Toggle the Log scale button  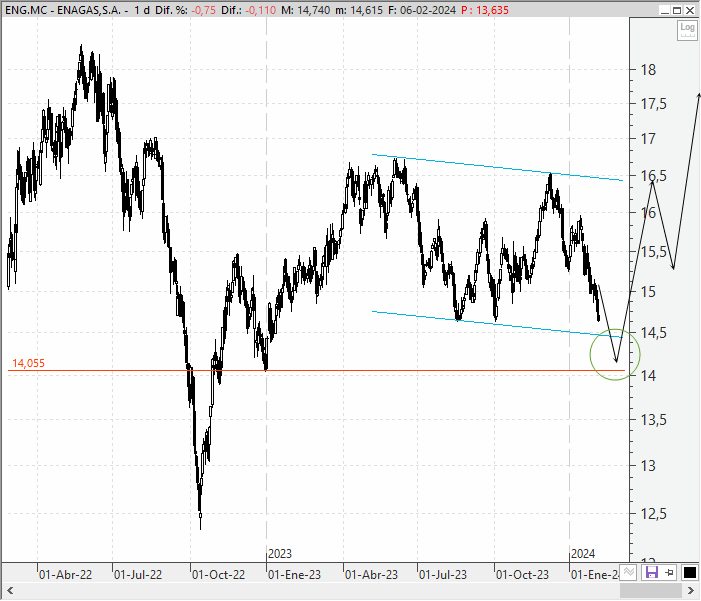[687, 30]
